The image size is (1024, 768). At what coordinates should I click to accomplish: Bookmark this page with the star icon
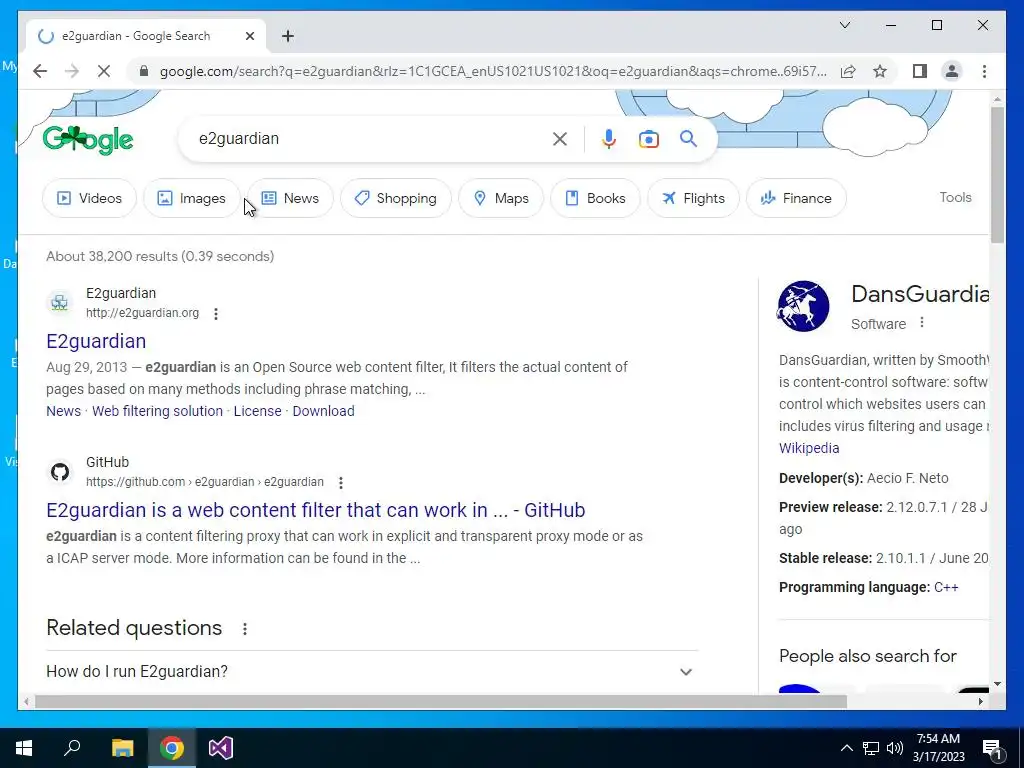click(x=880, y=71)
